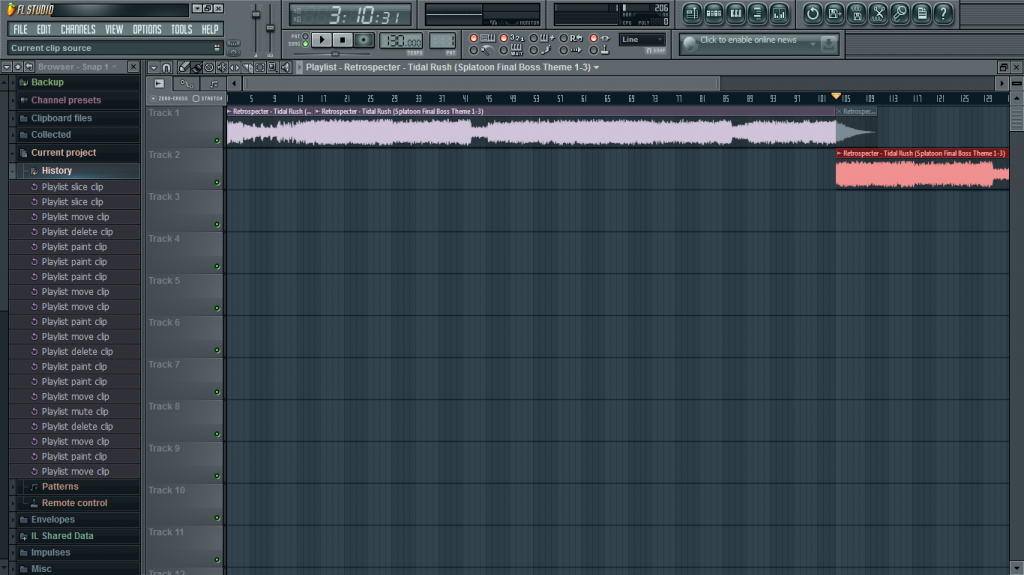Collapse the Current project folder
The height and width of the screenshot is (575, 1024).
click(x=12, y=153)
